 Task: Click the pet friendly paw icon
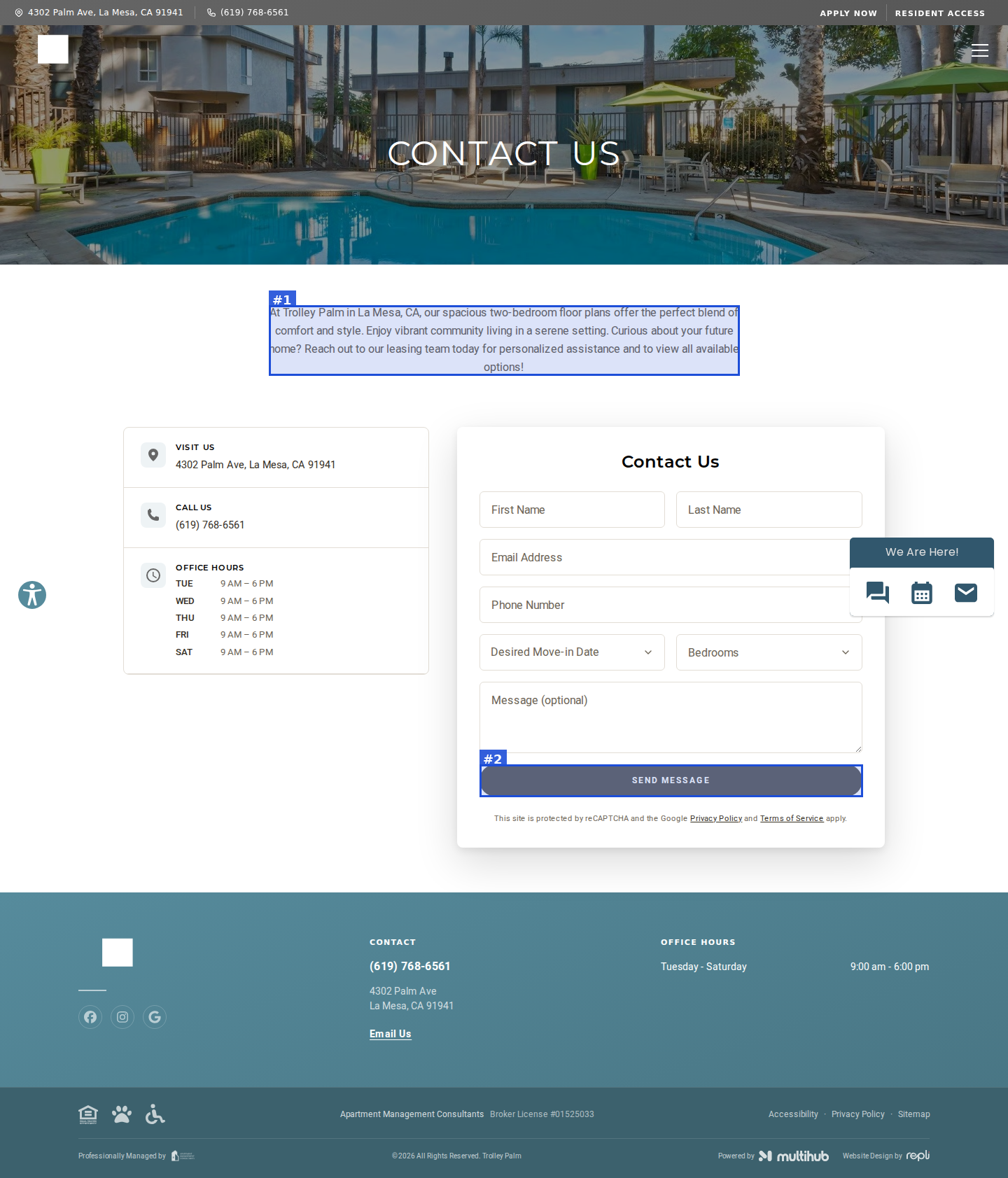[x=122, y=1114]
